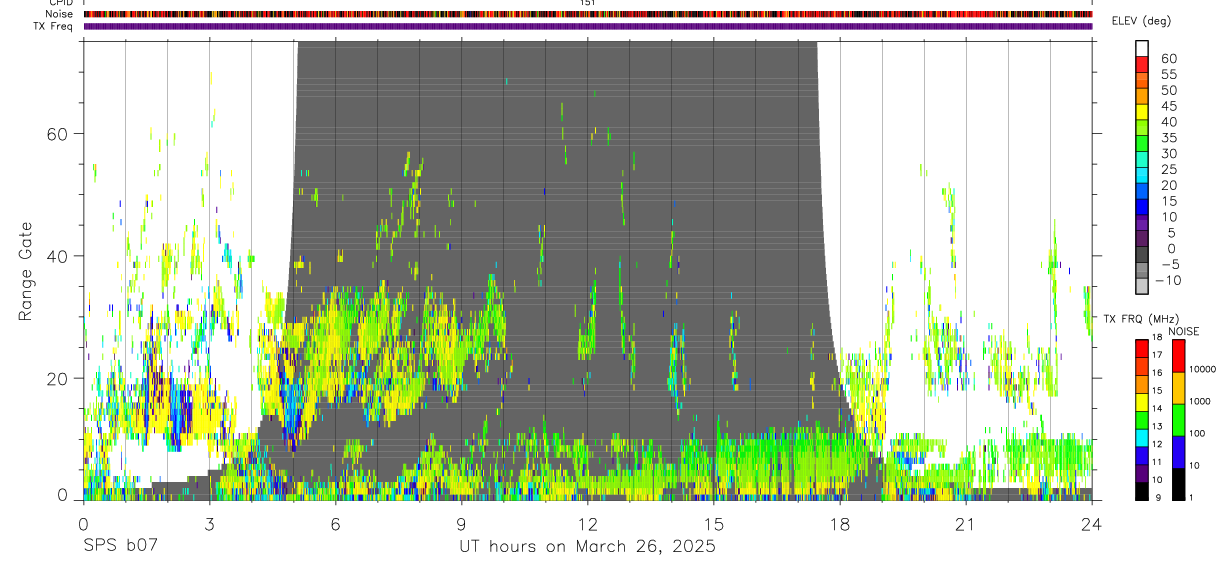
Task: Click the 12 hour tick label on time axis
Action: (587, 524)
